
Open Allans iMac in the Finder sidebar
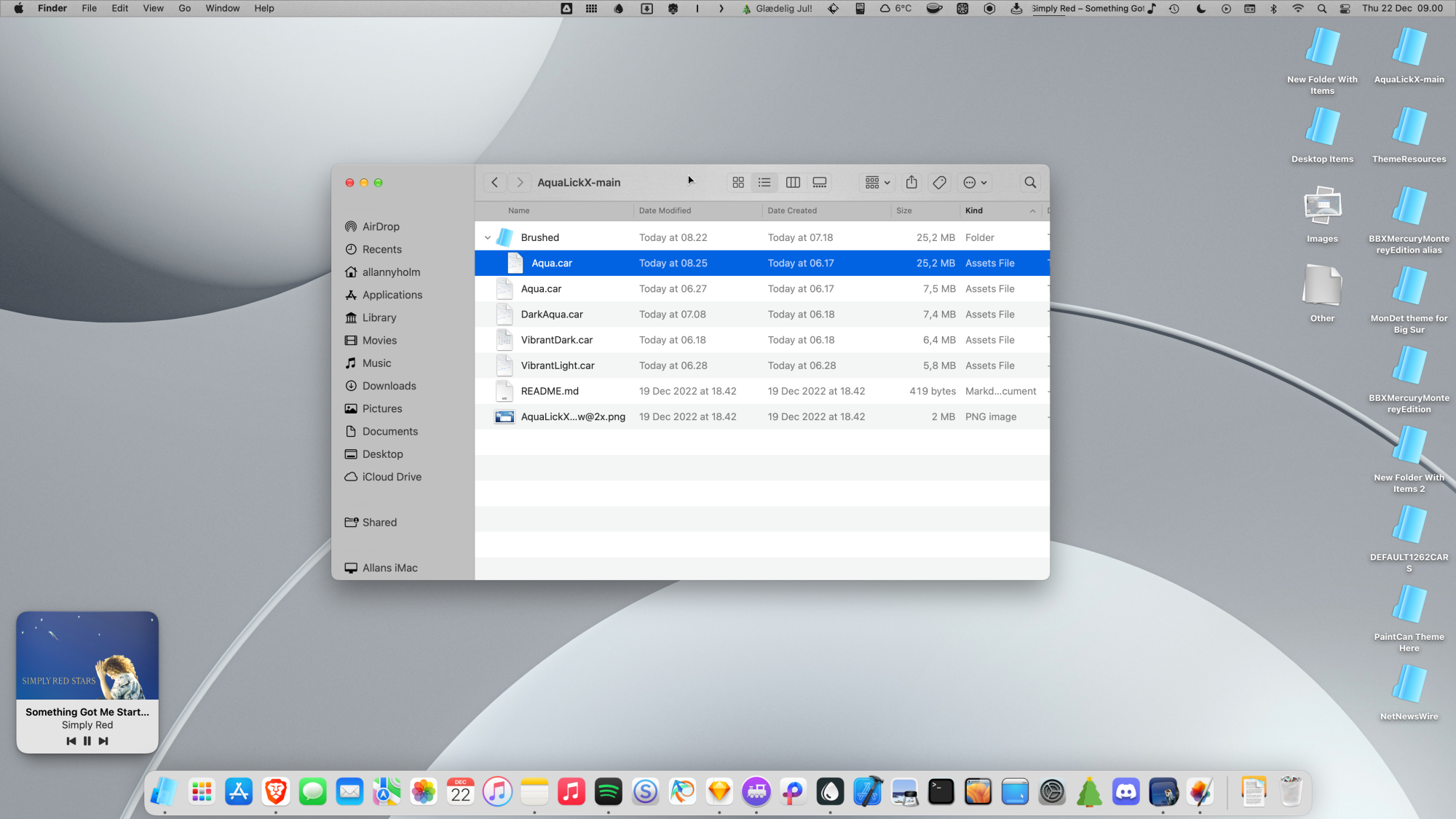pyautogui.click(x=381, y=568)
